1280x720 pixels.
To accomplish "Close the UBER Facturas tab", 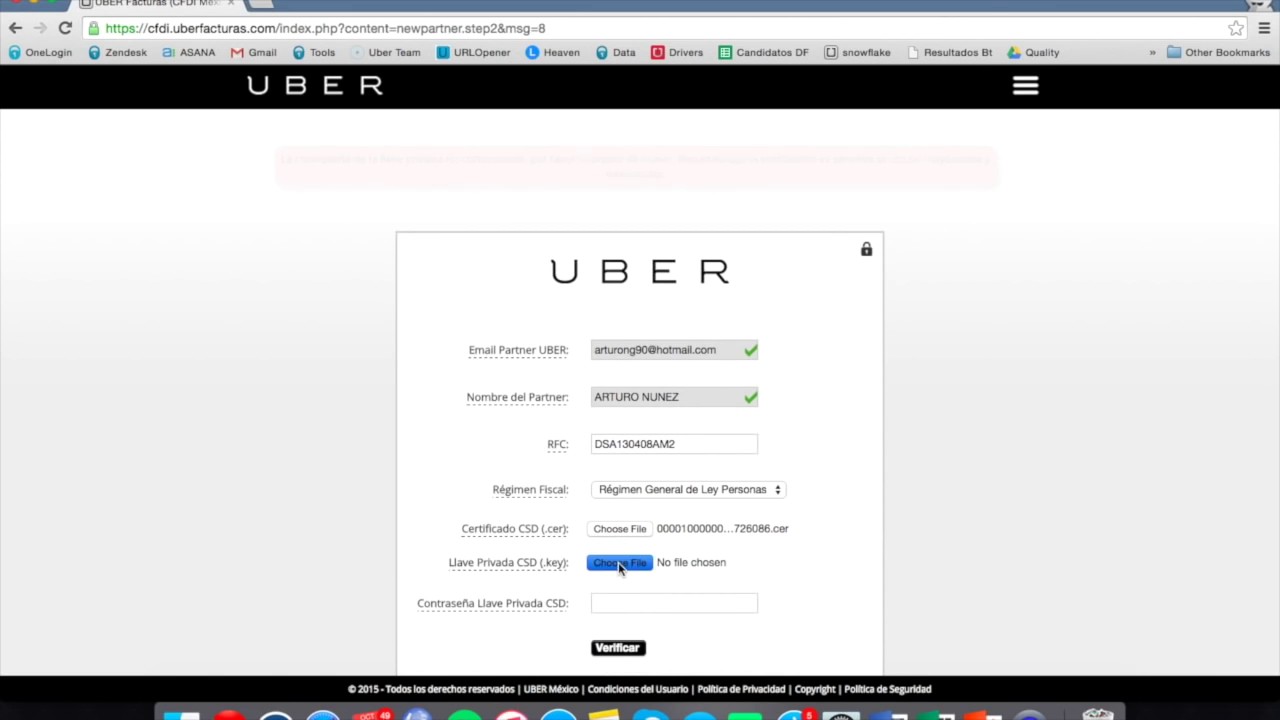I will (231, 4).
